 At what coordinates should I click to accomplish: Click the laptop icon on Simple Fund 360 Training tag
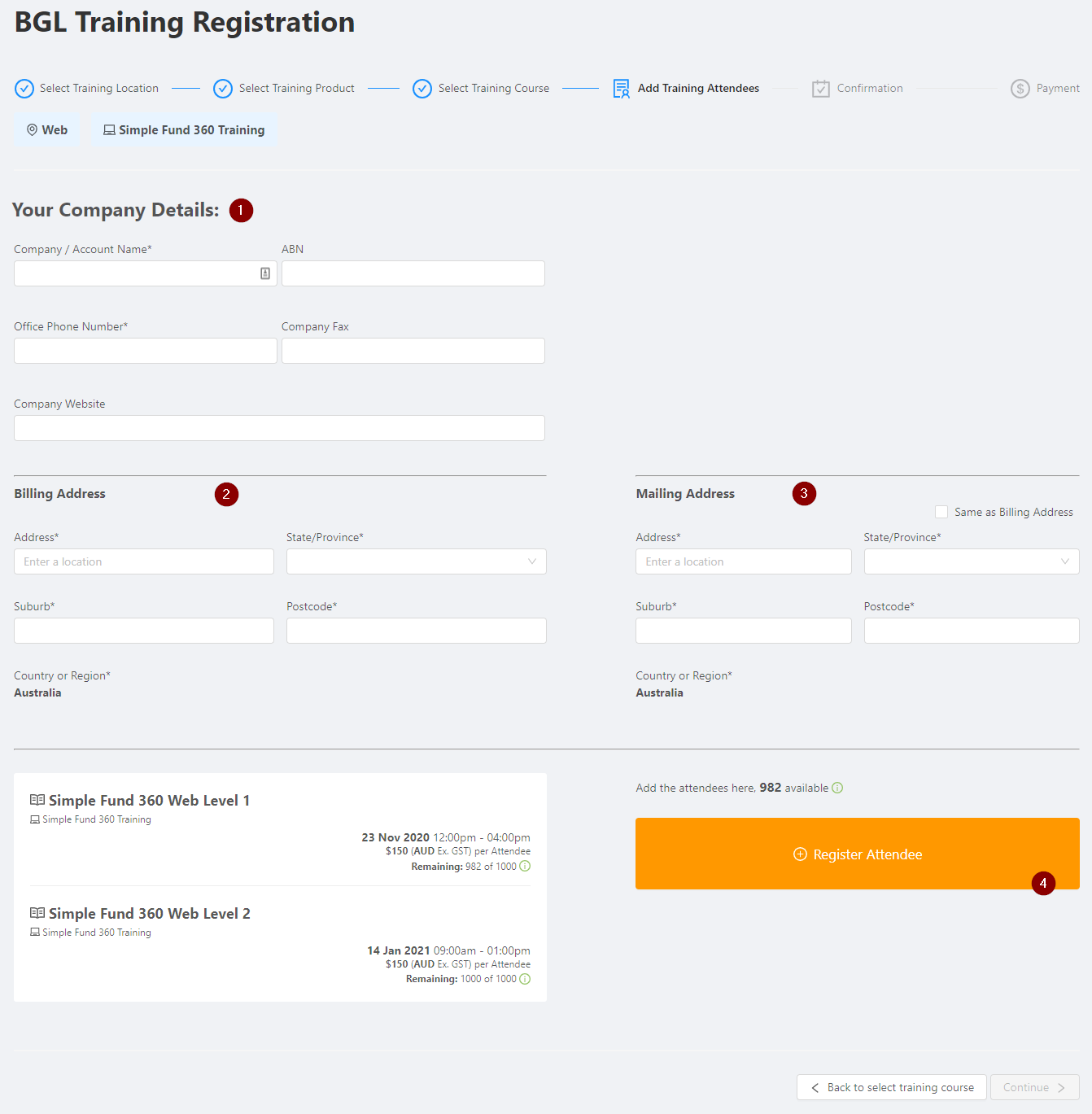pos(109,130)
